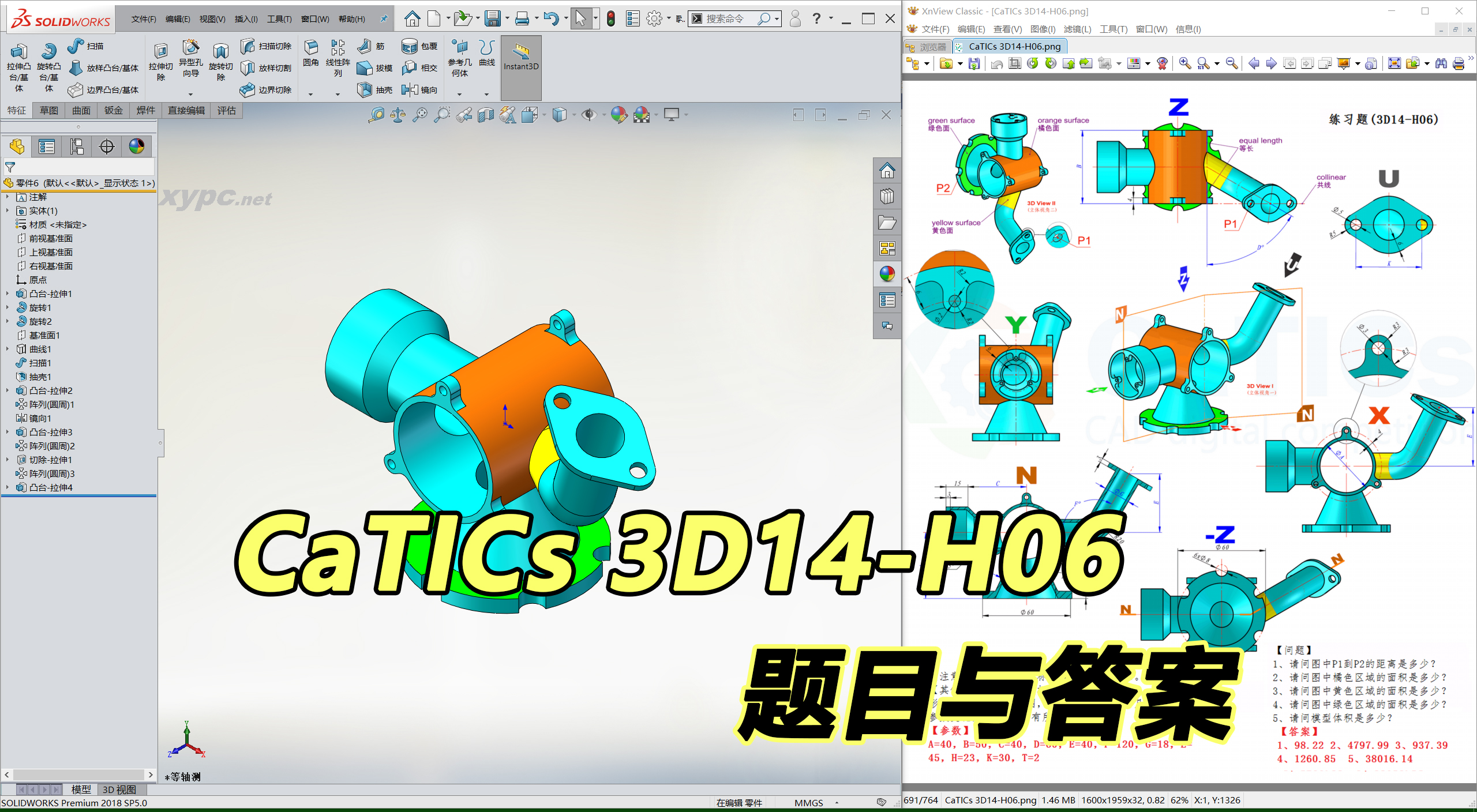This screenshot has width=1477, height=812.
Task: Click XnView zoom in magnifier icon
Action: 1184,63
